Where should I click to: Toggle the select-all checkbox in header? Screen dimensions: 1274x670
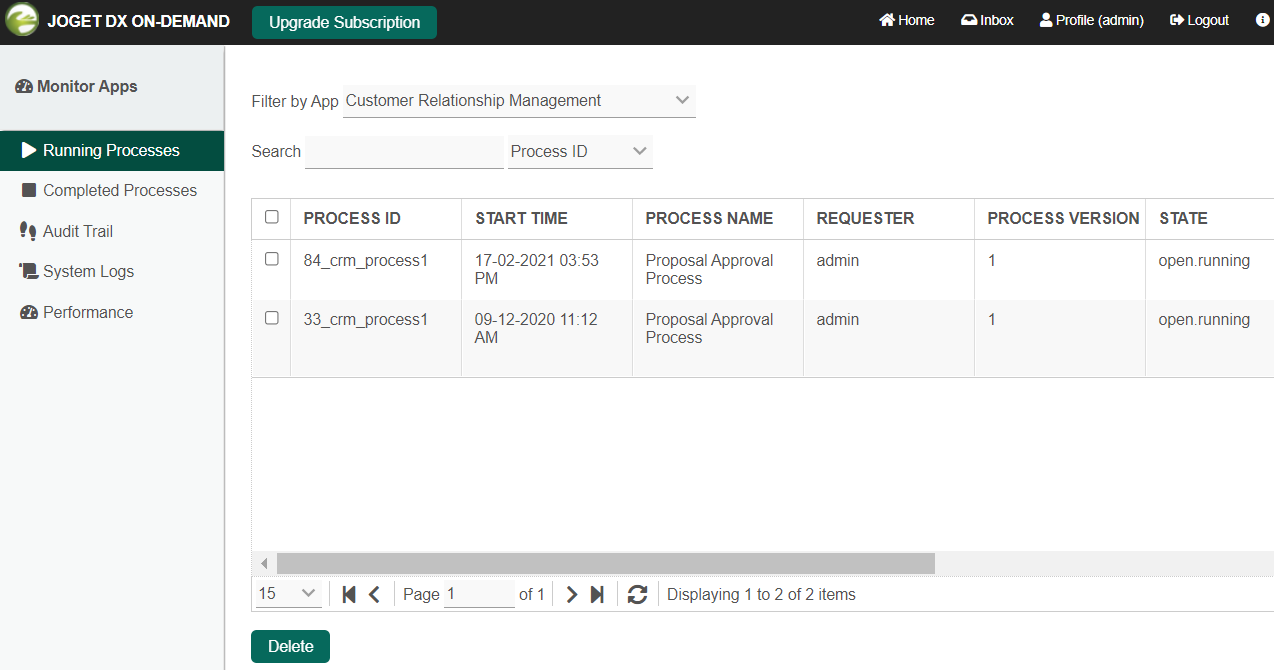pos(271,217)
